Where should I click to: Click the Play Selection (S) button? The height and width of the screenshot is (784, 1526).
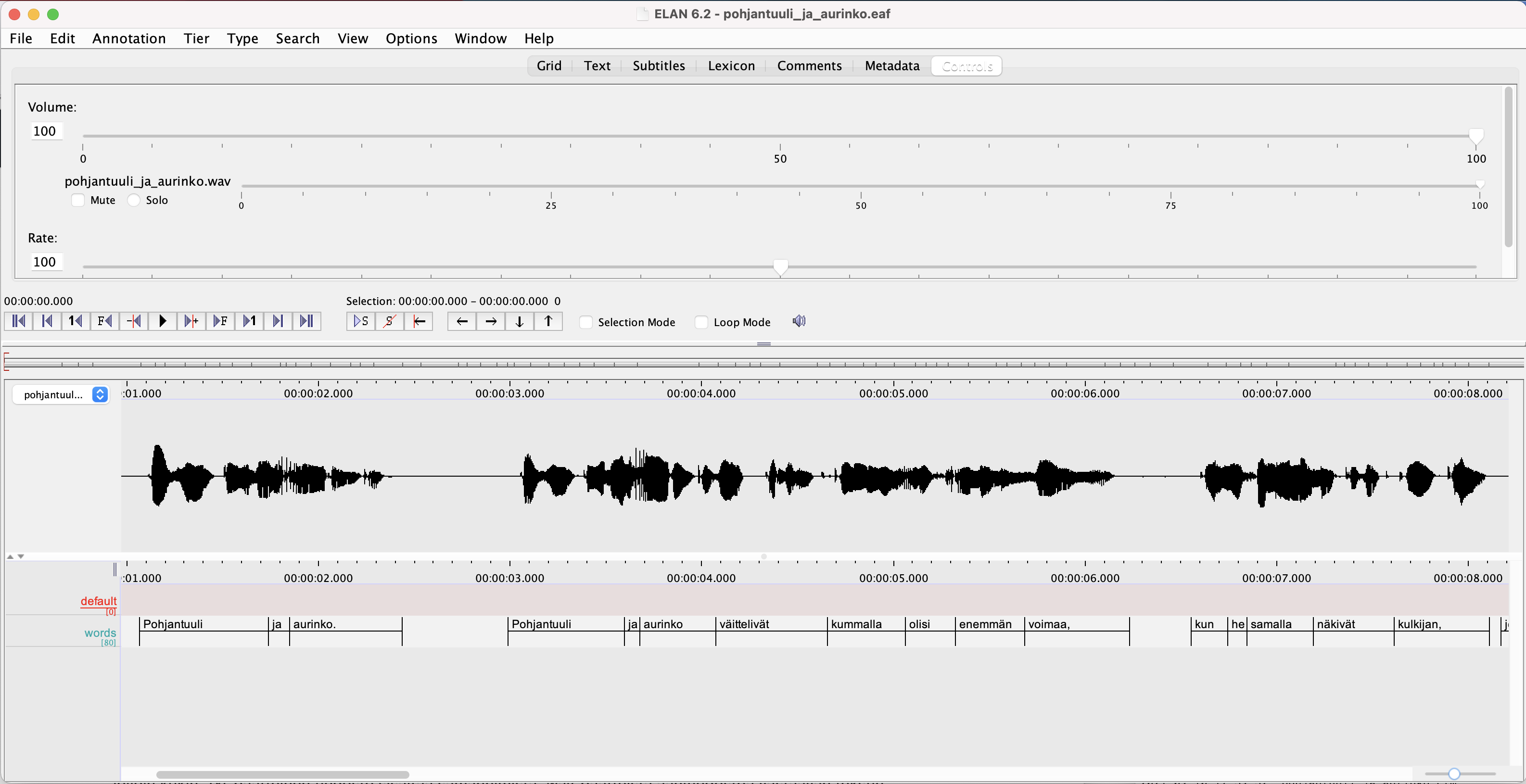(361, 321)
